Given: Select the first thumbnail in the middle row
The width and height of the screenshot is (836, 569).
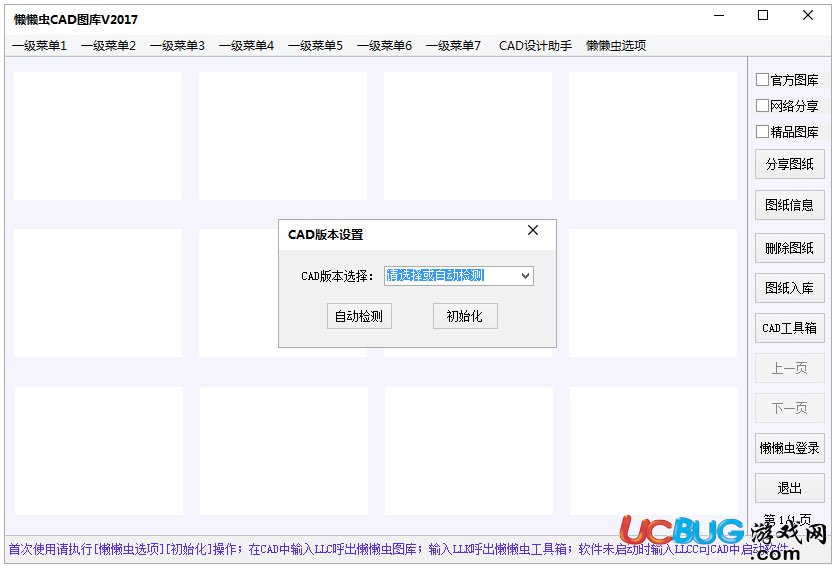Looking at the screenshot, I should pyautogui.click(x=98, y=293).
